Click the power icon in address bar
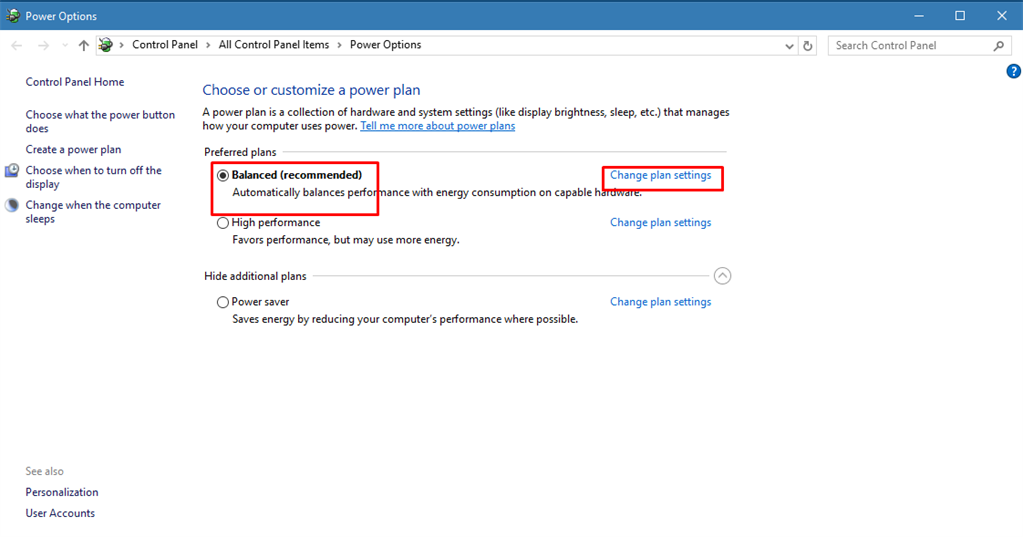 pyautogui.click(x=106, y=45)
